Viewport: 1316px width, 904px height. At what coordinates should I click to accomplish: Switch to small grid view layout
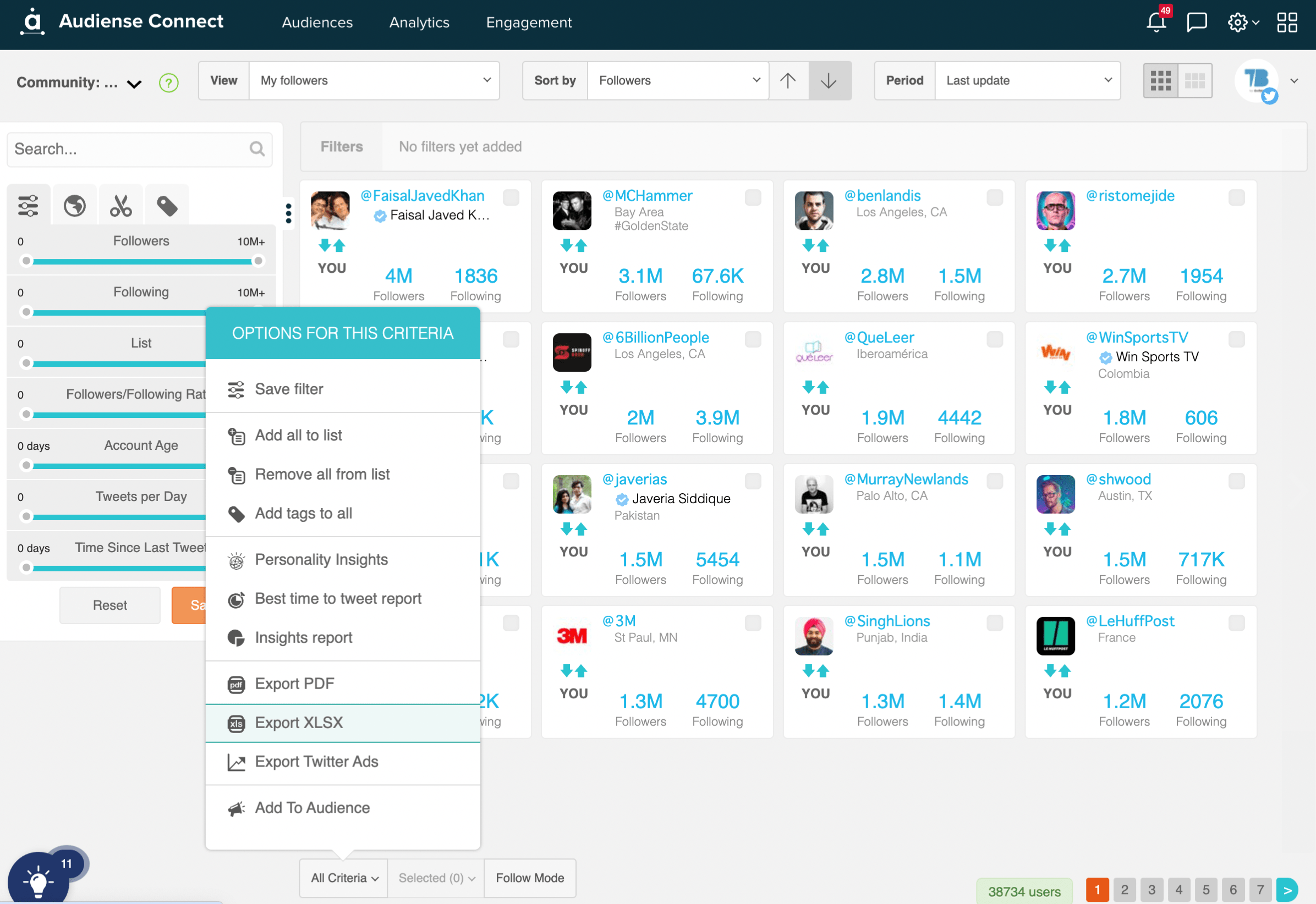point(1160,80)
